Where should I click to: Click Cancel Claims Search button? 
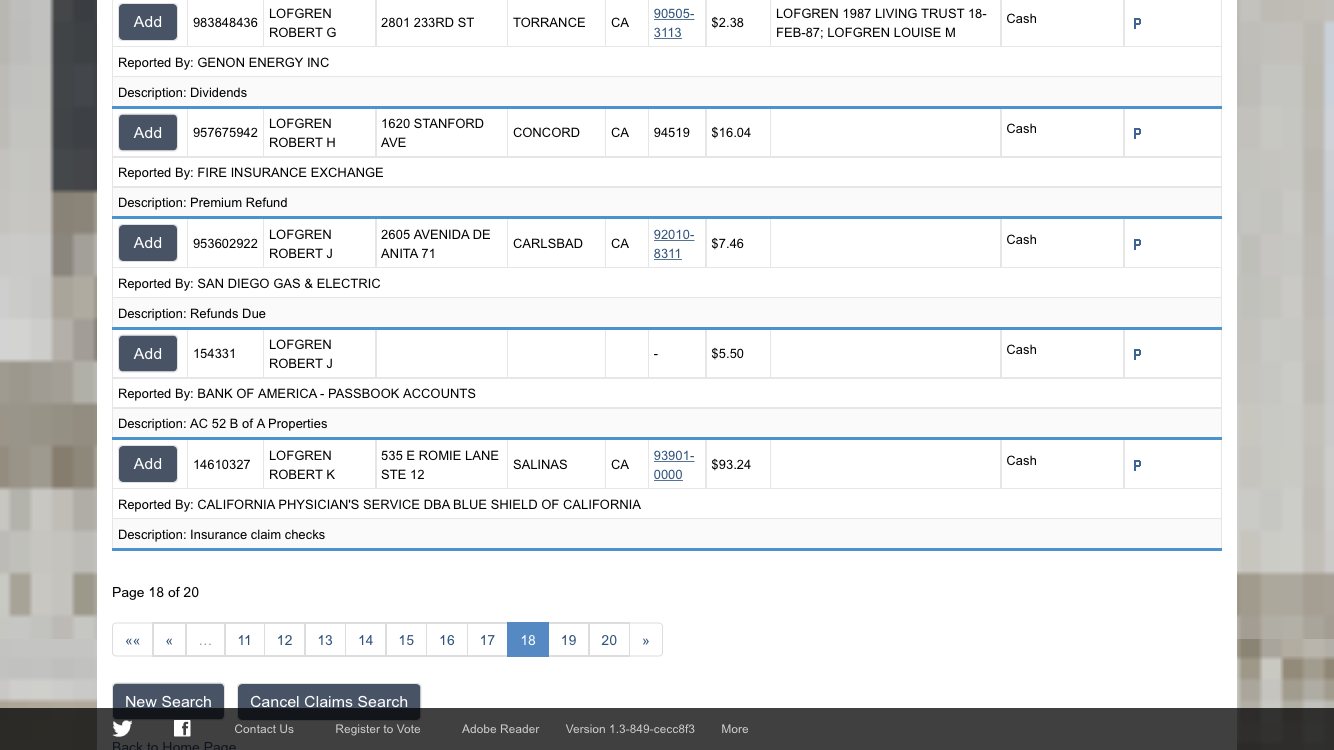click(329, 701)
